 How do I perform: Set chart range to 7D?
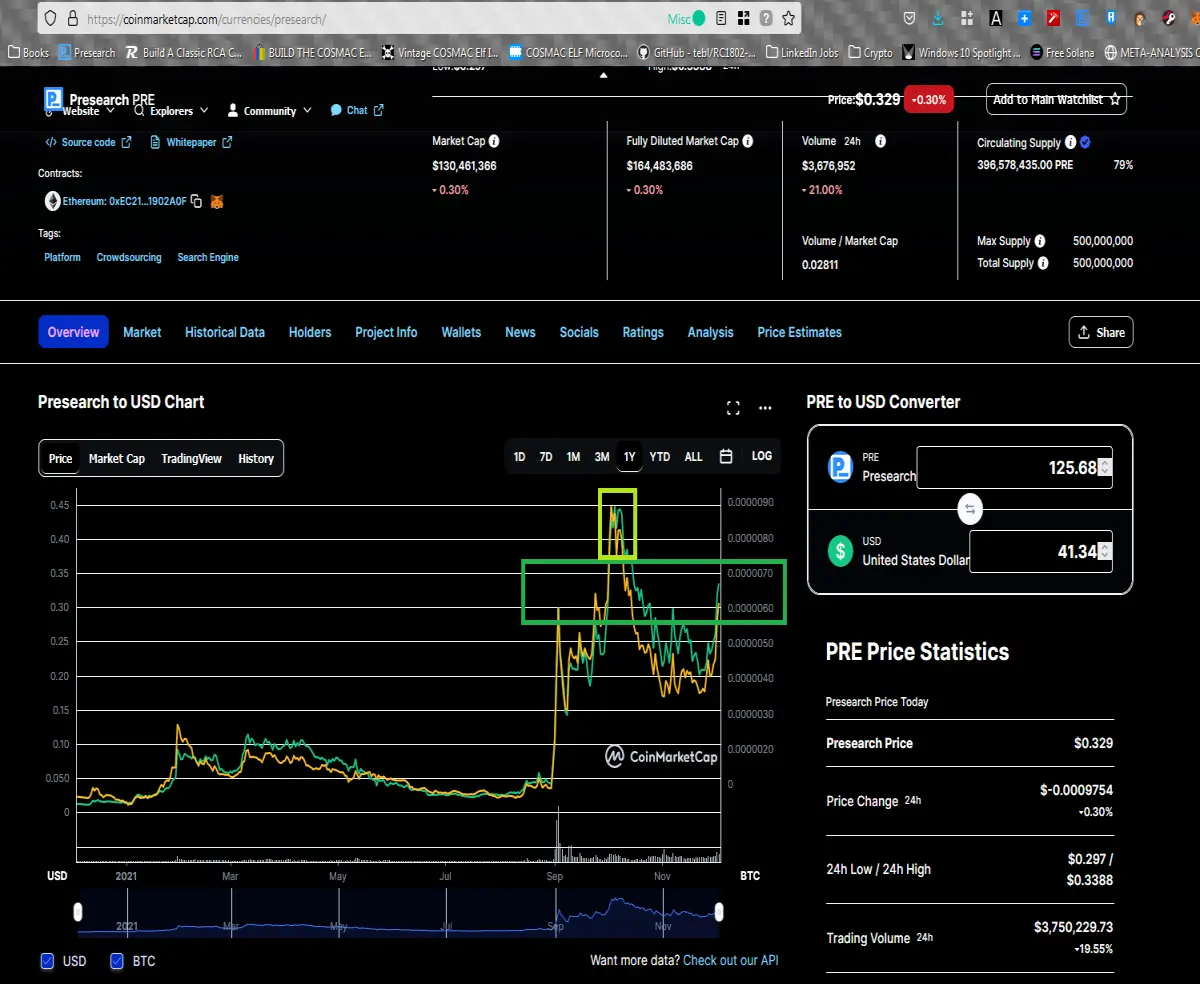tap(546, 456)
